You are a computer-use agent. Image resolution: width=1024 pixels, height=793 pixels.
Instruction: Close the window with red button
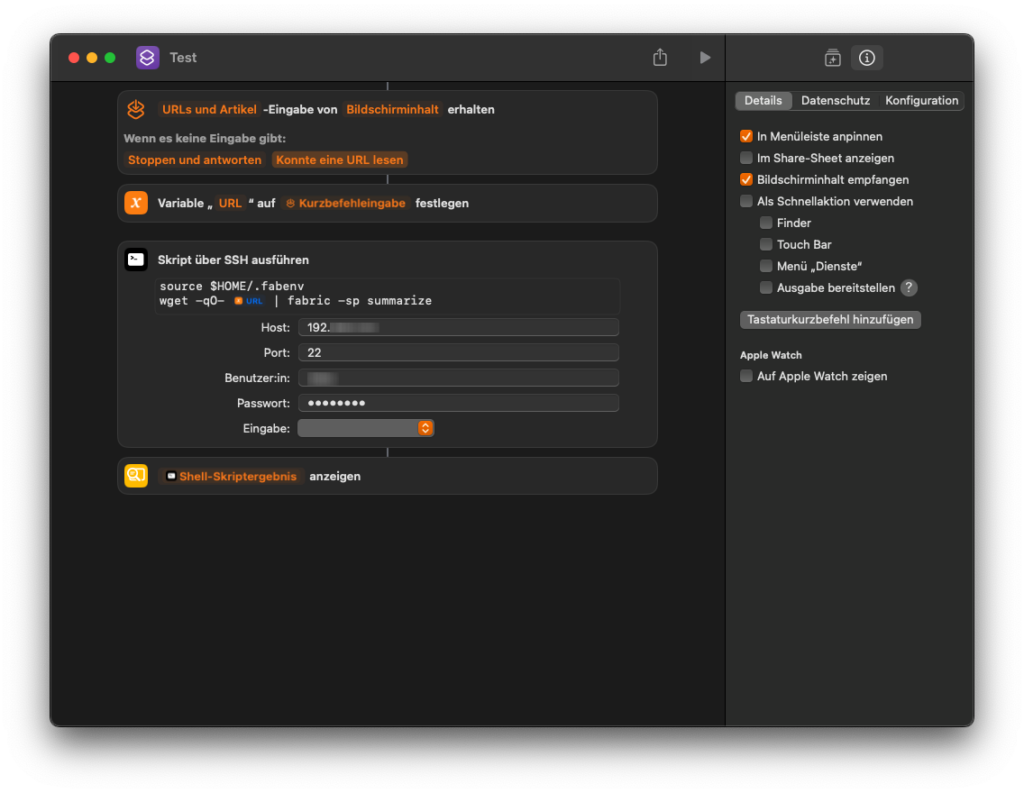tap(74, 57)
